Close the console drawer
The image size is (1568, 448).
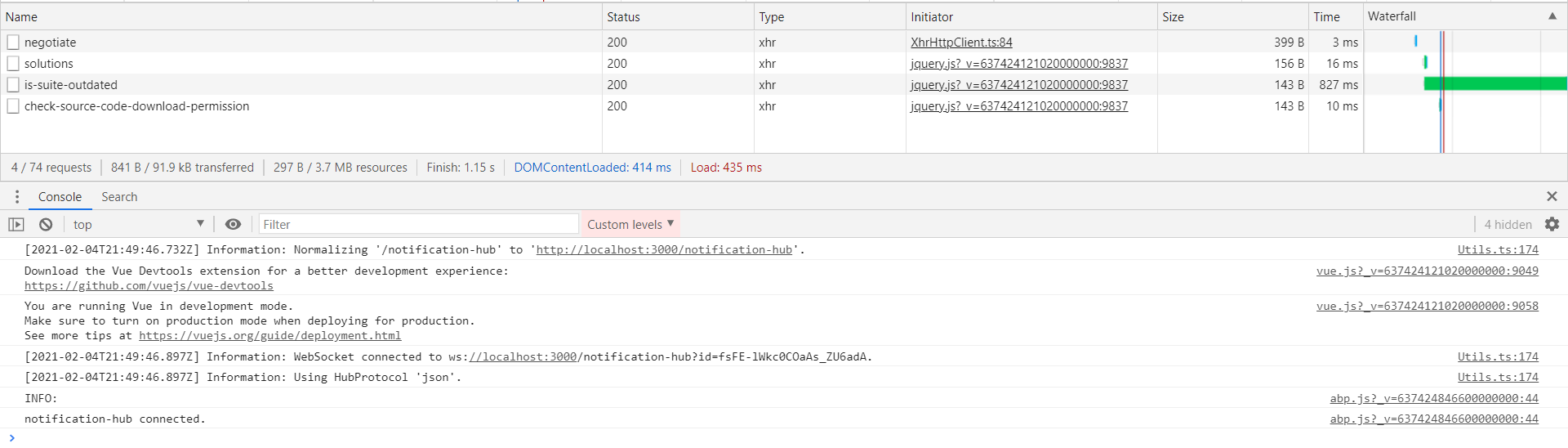tap(1552, 196)
